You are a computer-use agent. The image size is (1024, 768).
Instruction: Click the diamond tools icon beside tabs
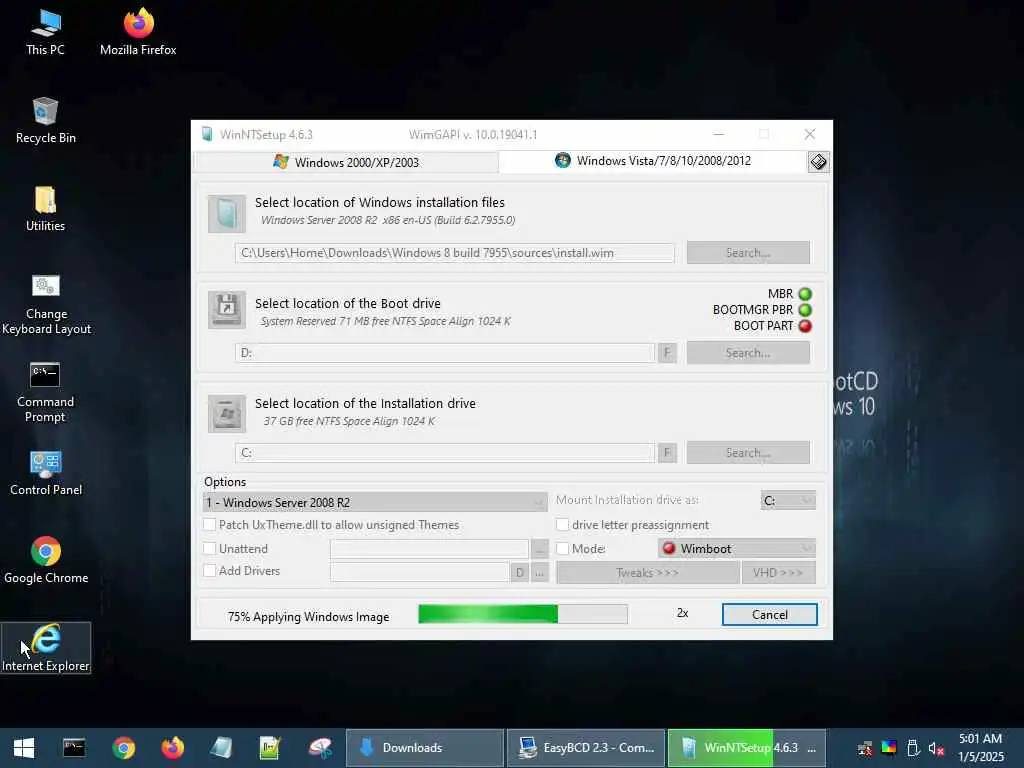click(818, 162)
